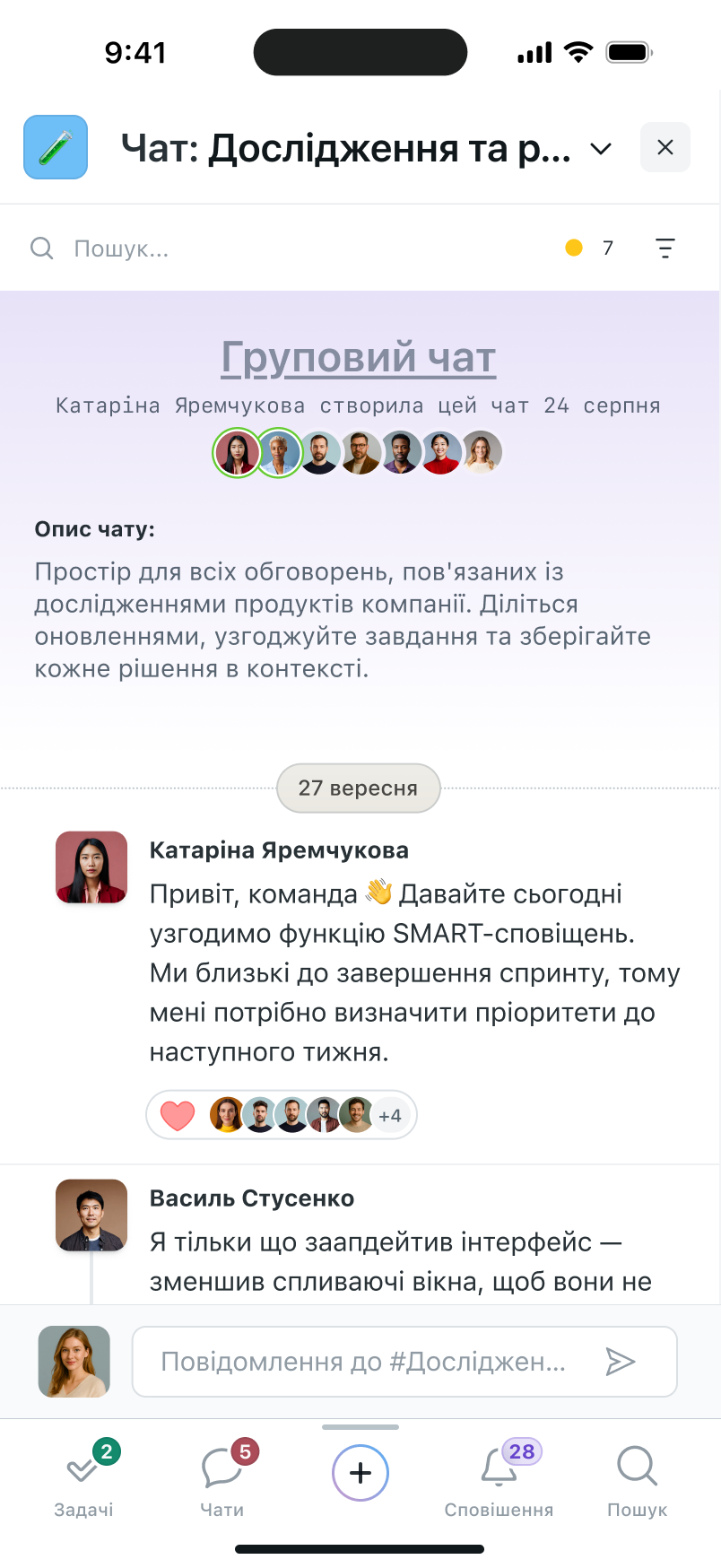Viewport: 721px width, 1568px height.
Task: Click the search magnifier icon
Action: click(x=42, y=248)
